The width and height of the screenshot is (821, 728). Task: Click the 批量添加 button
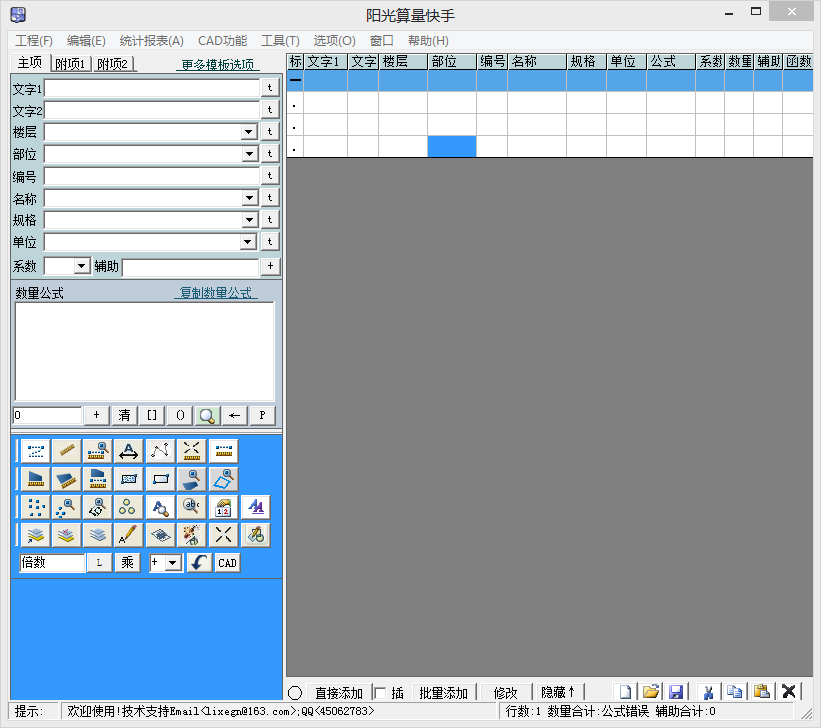[444, 692]
